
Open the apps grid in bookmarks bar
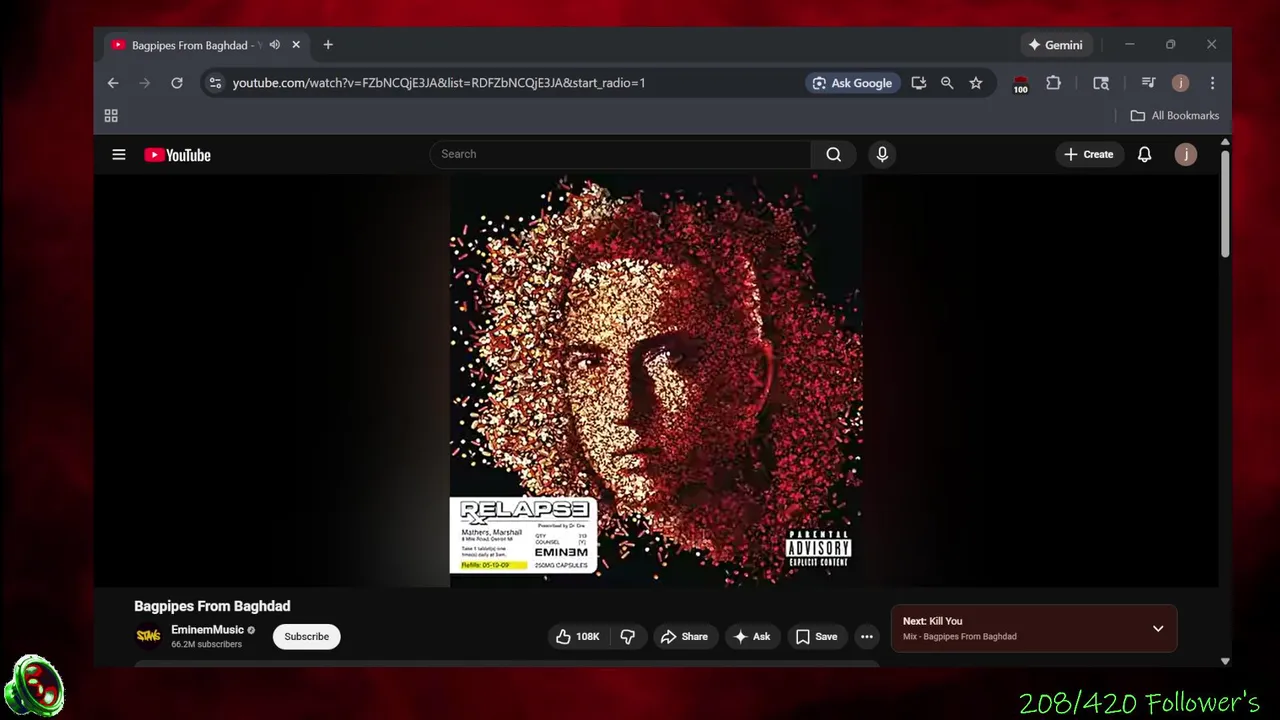[111, 116]
